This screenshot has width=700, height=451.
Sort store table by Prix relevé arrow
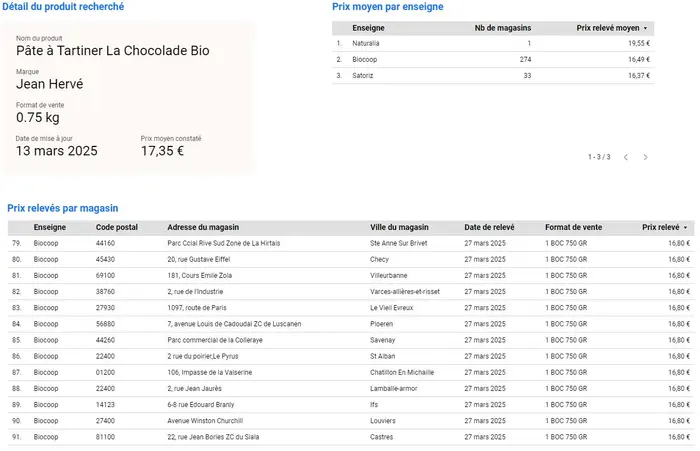(685, 228)
